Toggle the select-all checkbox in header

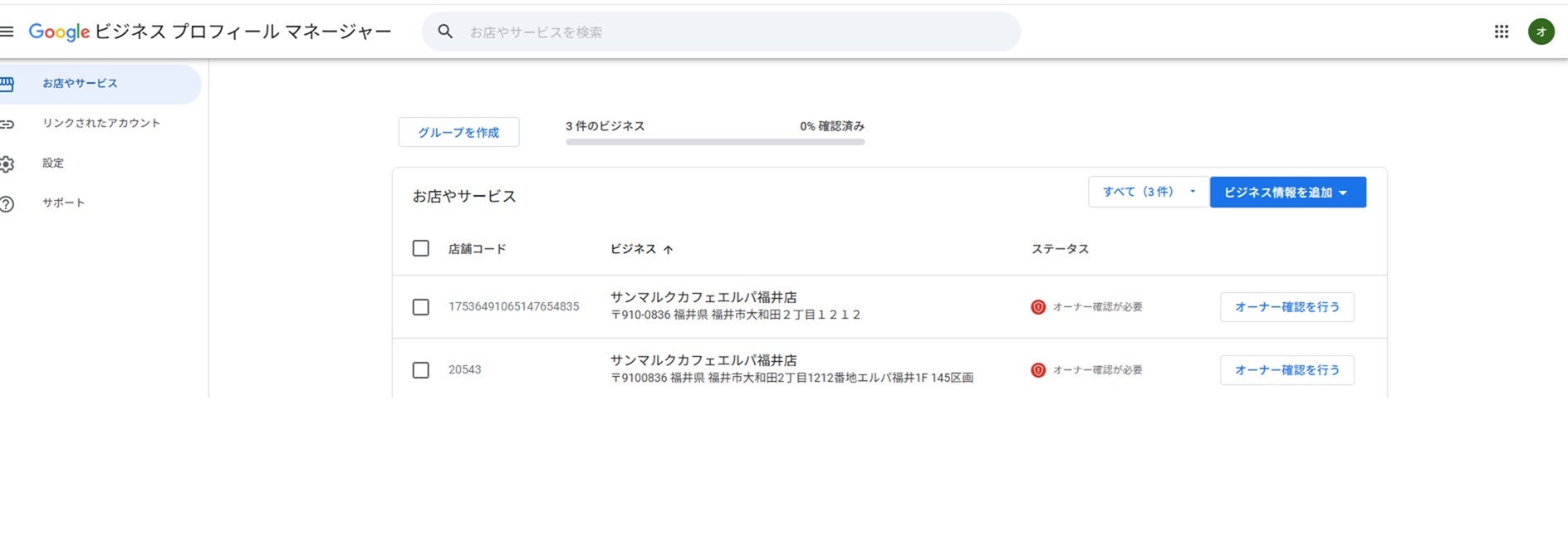(x=421, y=248)
